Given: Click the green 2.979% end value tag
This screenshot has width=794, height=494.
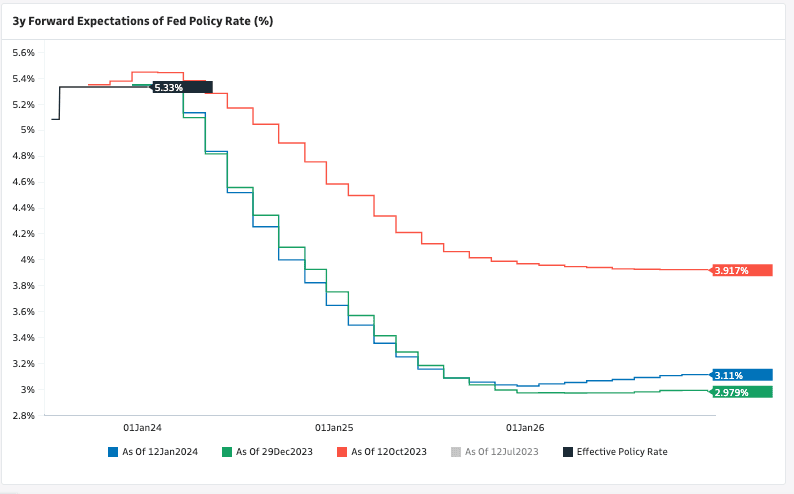Looking at the screenshot, I should pos(741,392).
